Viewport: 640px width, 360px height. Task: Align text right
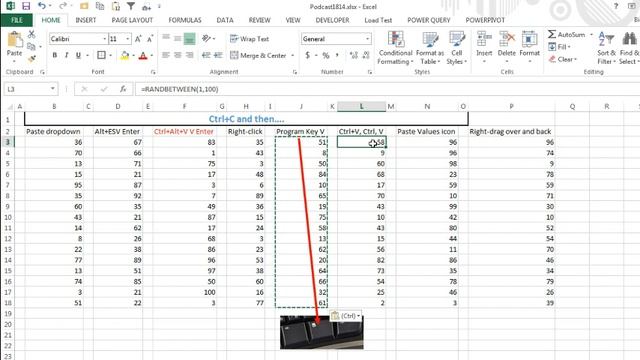[x=189, y=55]
